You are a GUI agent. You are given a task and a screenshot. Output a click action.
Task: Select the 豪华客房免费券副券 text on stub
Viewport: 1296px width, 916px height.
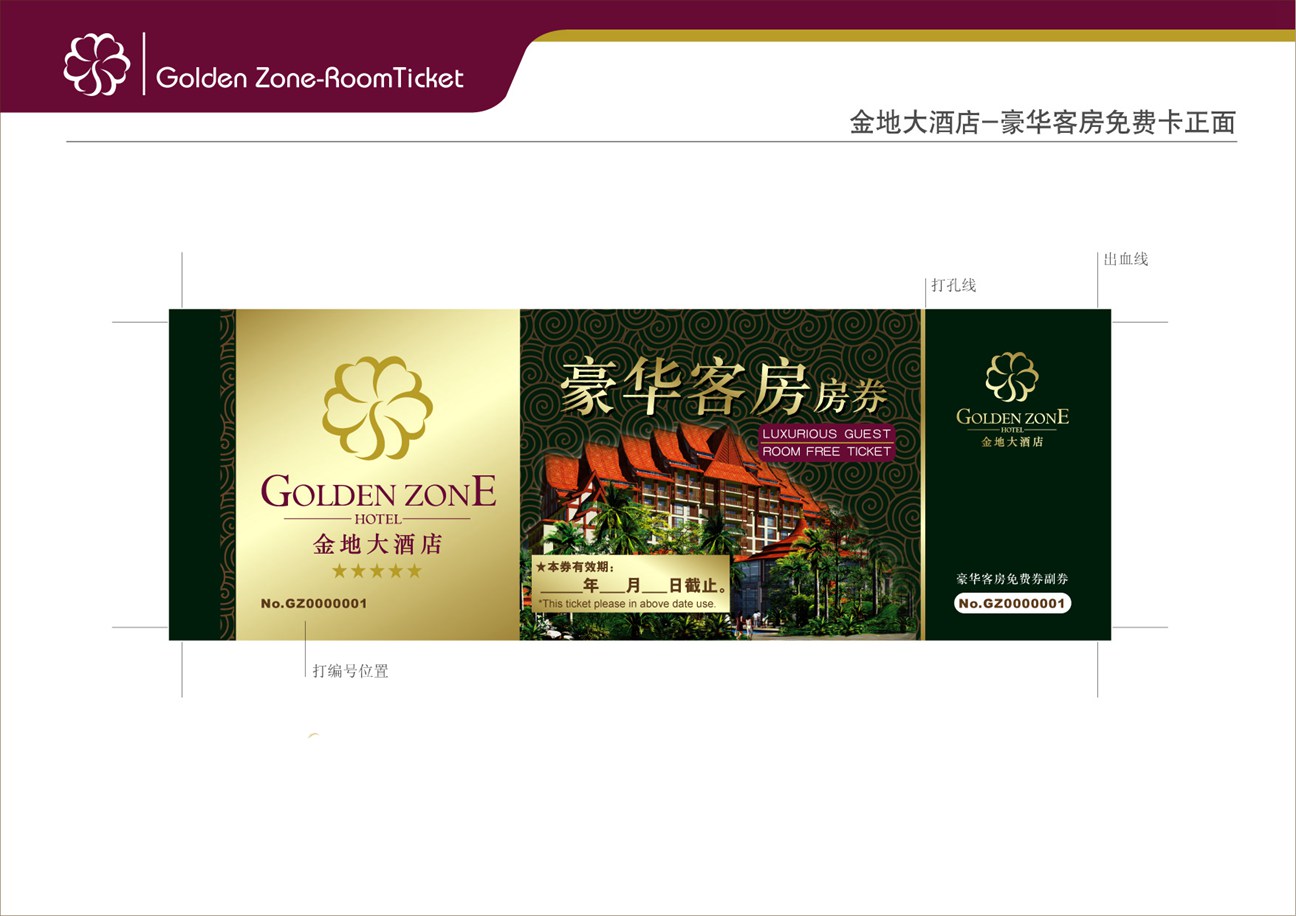[x=1012, y=579]
